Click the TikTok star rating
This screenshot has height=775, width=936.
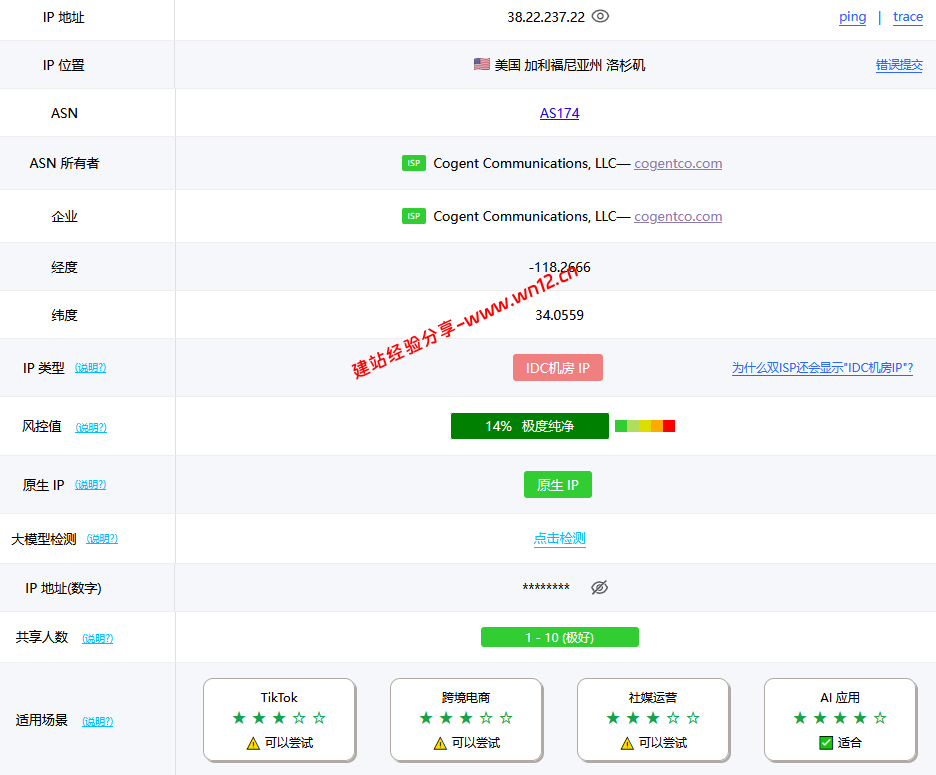(x=279, y=718)
